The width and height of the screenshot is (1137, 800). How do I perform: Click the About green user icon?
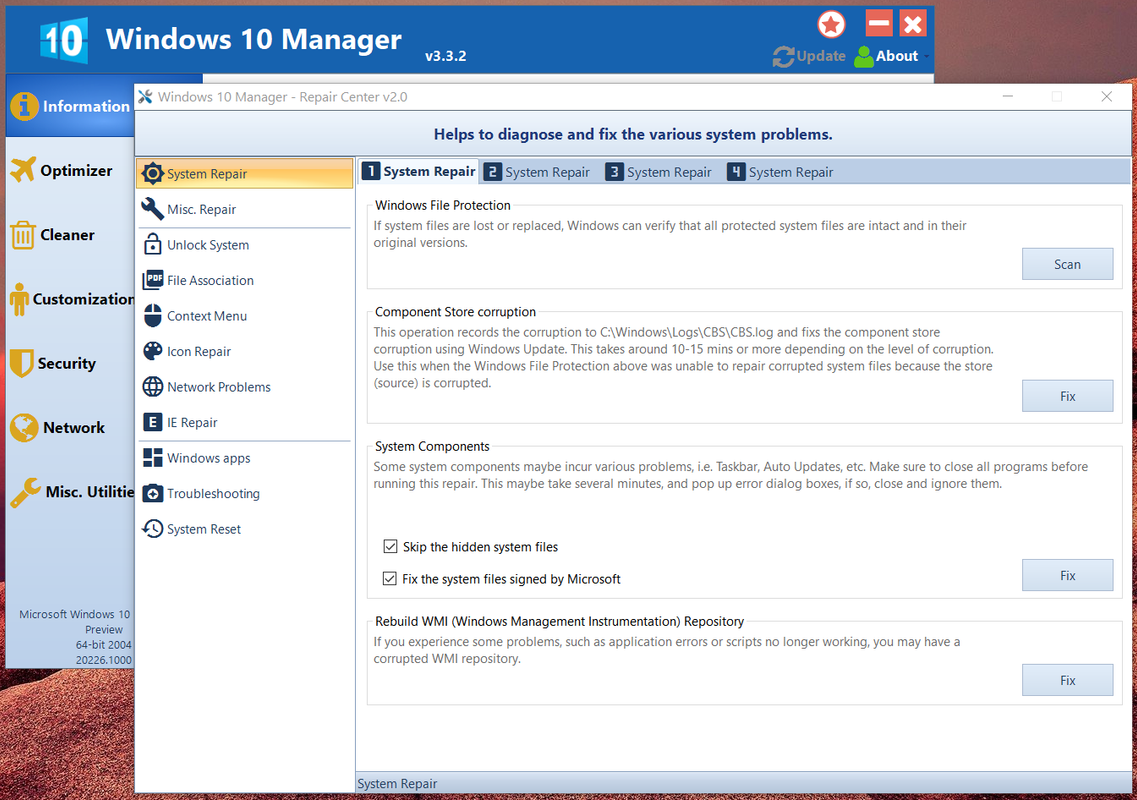[864, 57]
